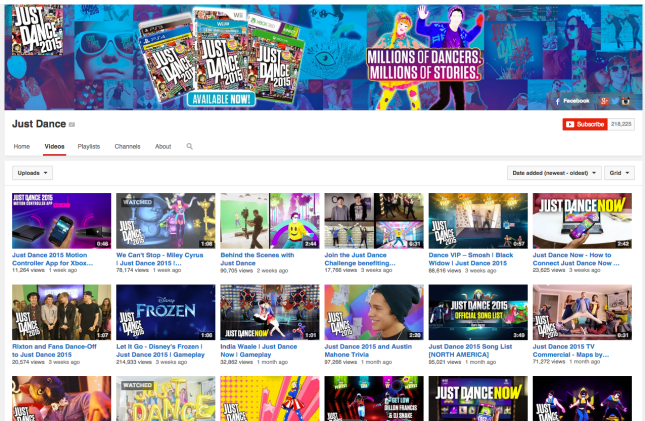Click the channel search magnifier icon

[189, 147]
